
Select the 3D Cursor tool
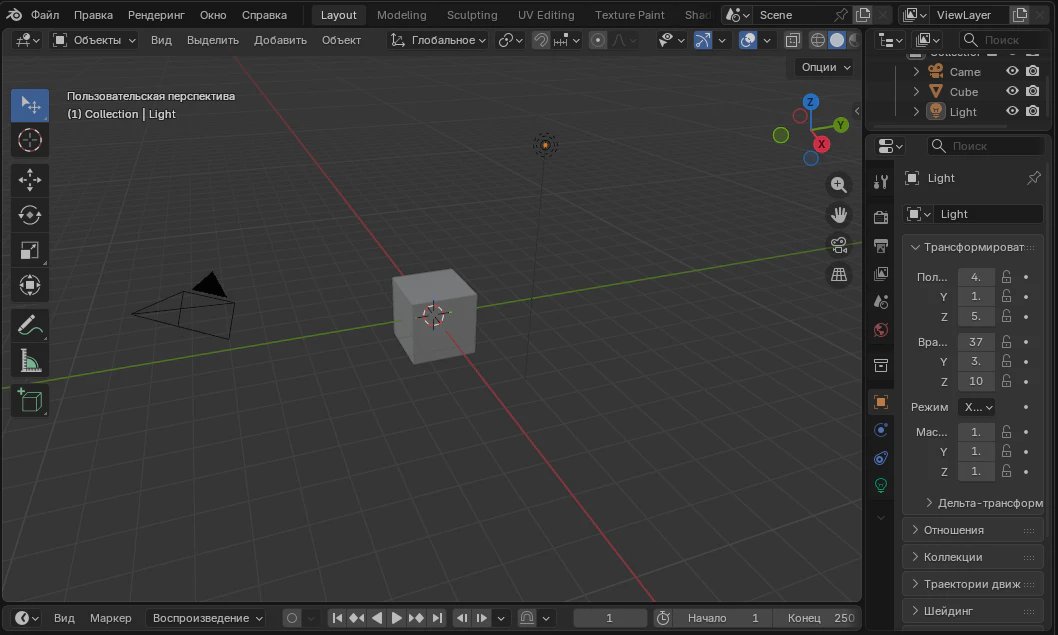[30, 140]
